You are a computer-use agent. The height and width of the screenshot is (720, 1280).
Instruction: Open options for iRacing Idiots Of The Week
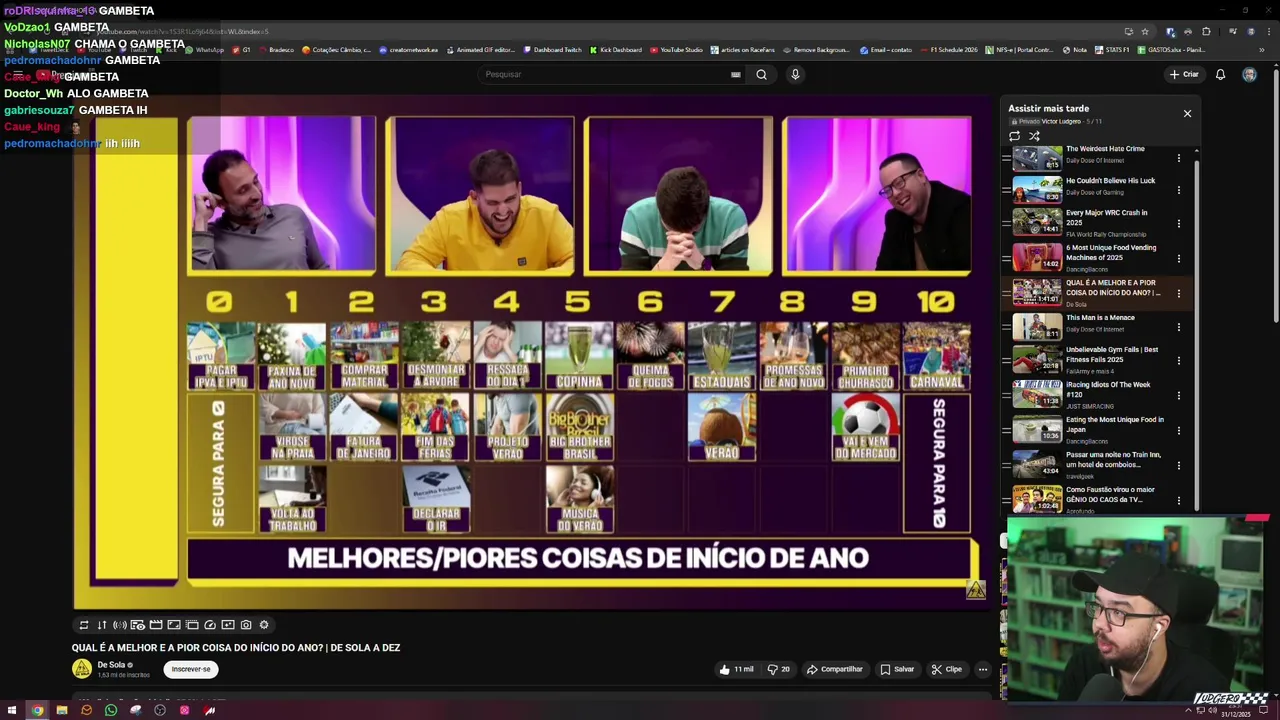[1178, 395]
